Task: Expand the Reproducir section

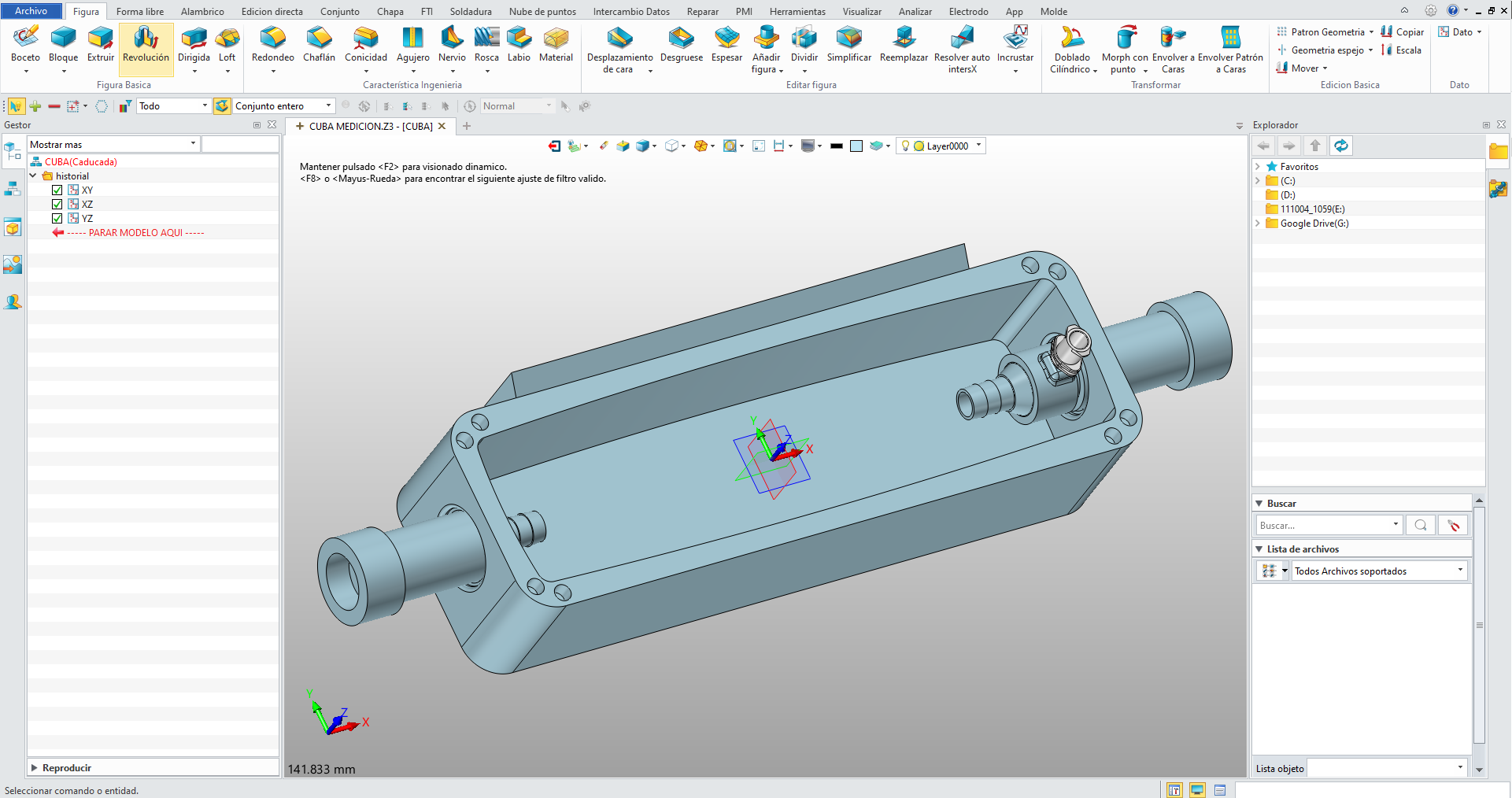Action: click(x=35, y=767)
